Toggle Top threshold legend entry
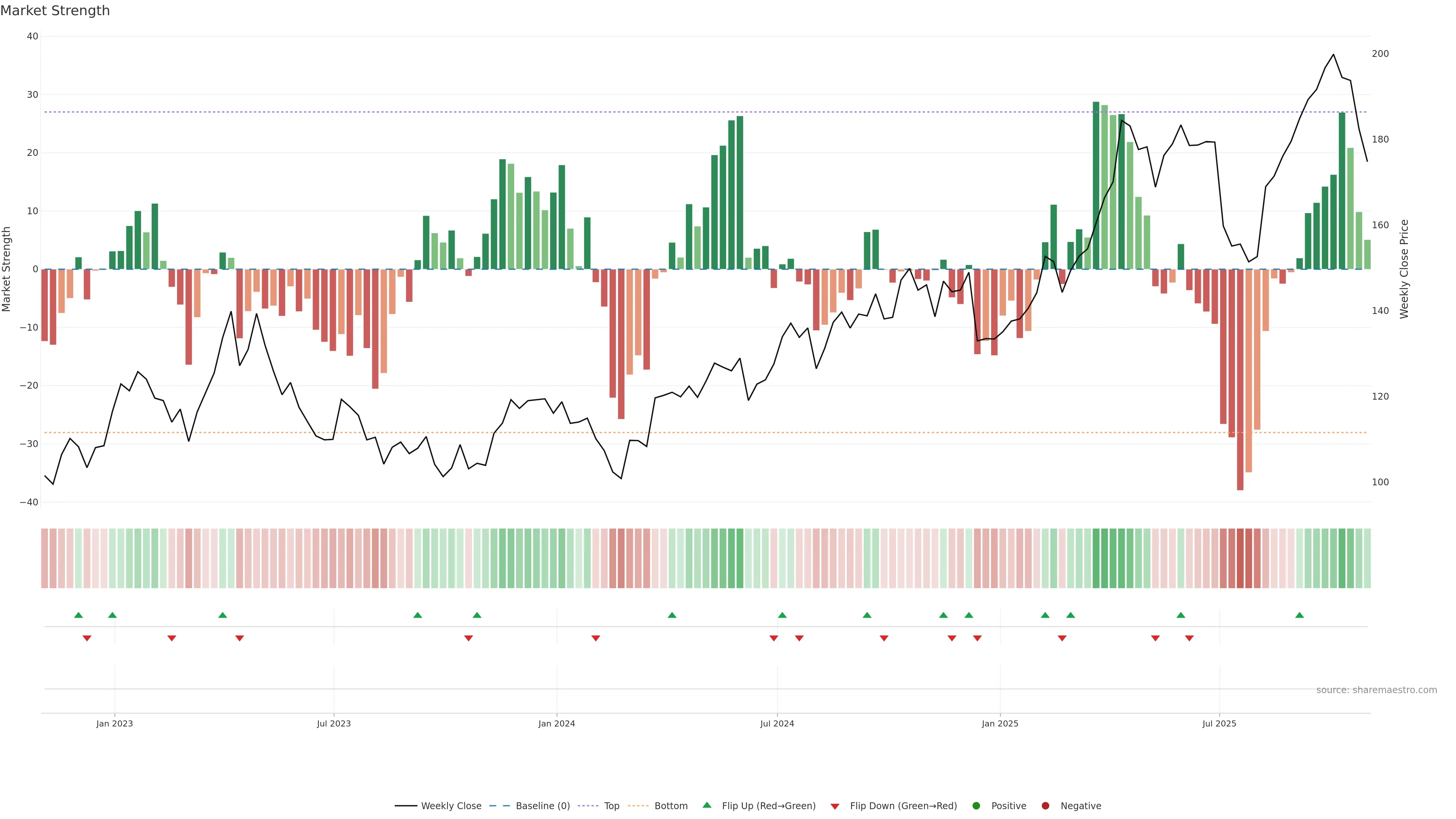Image resolution: width=1456 pixels, height=819 pixels. tap(611, 806)
